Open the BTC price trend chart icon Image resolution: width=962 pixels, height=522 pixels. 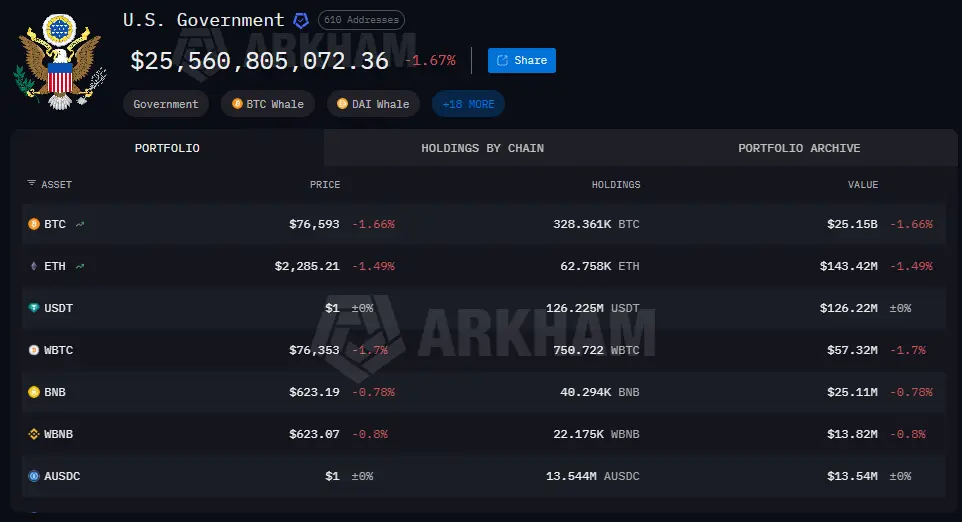[80, 224]
